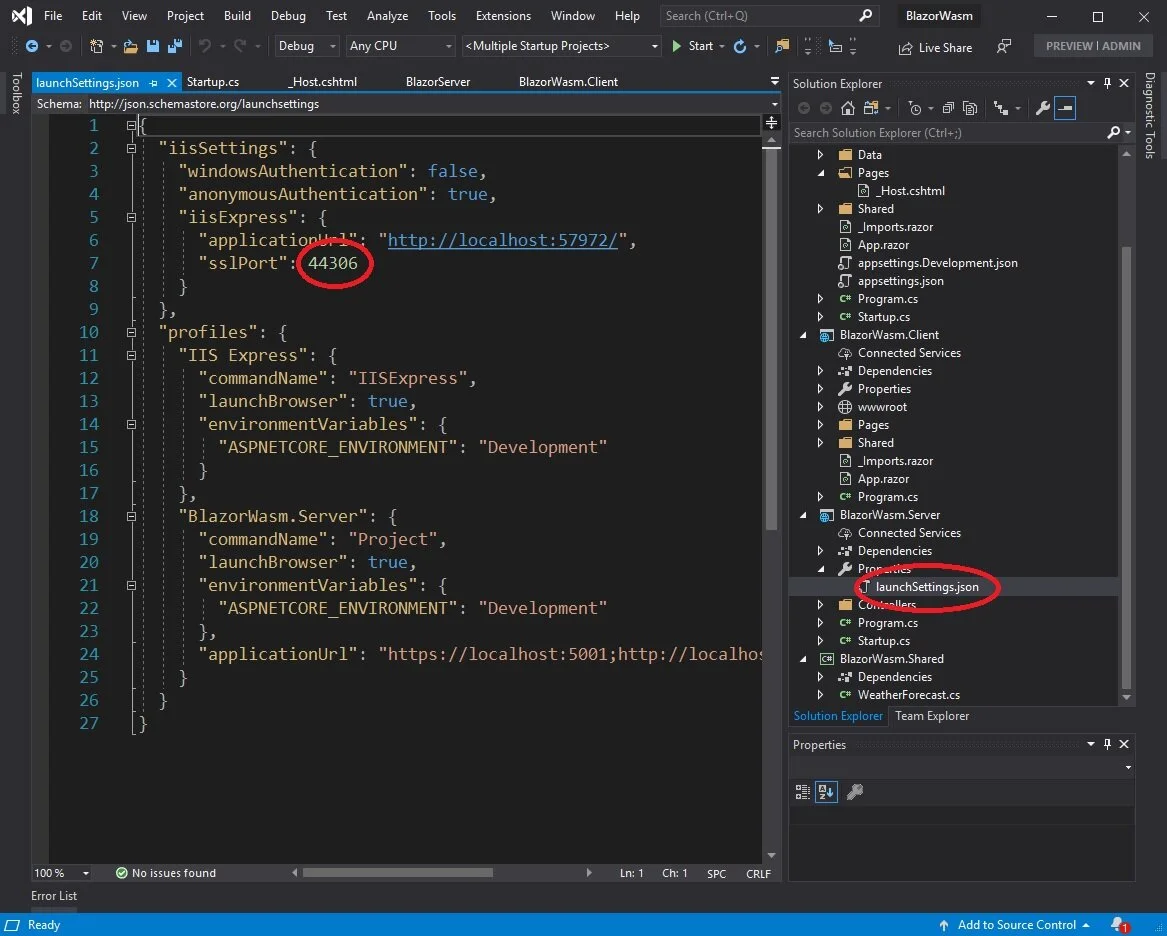
Task: Open the Extensions menu
Action: point(503,16)
